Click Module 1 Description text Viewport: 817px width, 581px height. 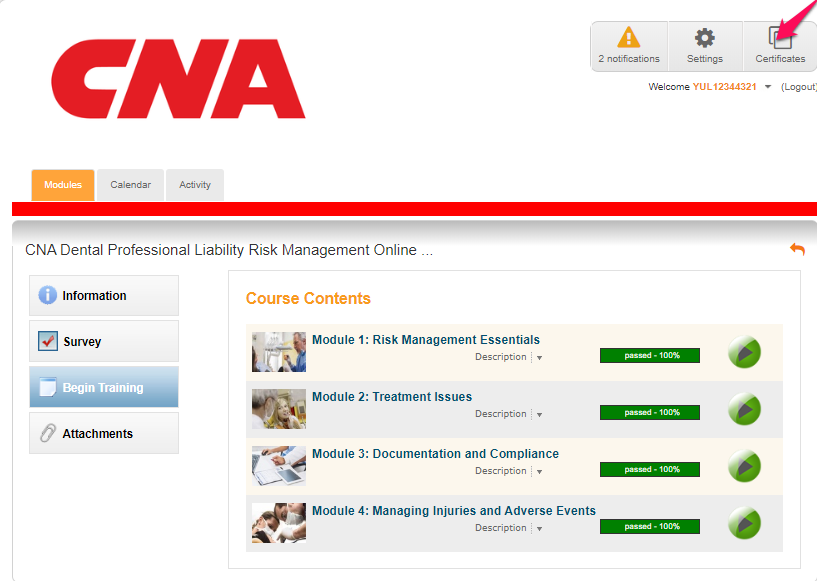tap(501, 357)
